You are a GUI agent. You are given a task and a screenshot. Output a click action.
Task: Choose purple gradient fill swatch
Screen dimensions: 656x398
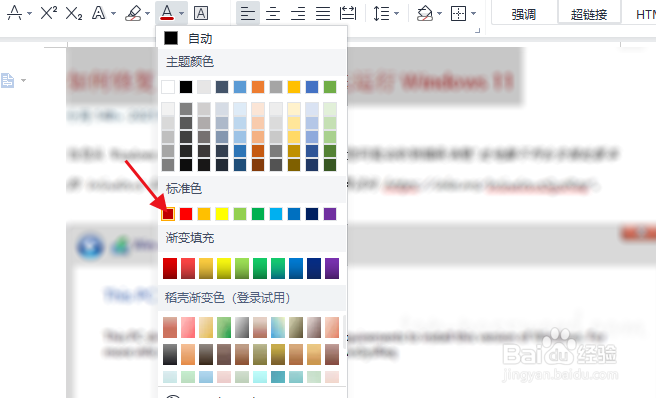click(332, 268)
